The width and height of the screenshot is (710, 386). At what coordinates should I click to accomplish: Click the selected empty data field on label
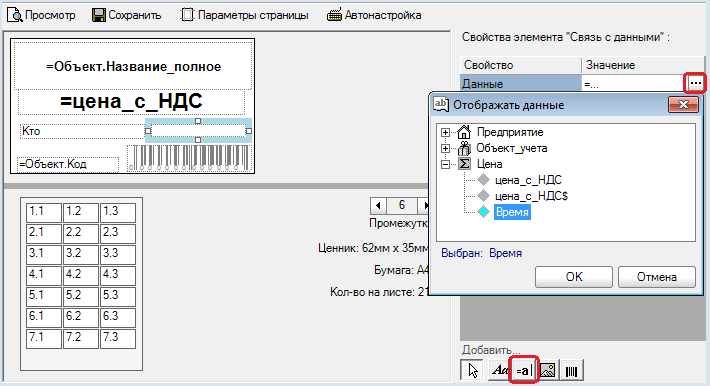[198, 131]
